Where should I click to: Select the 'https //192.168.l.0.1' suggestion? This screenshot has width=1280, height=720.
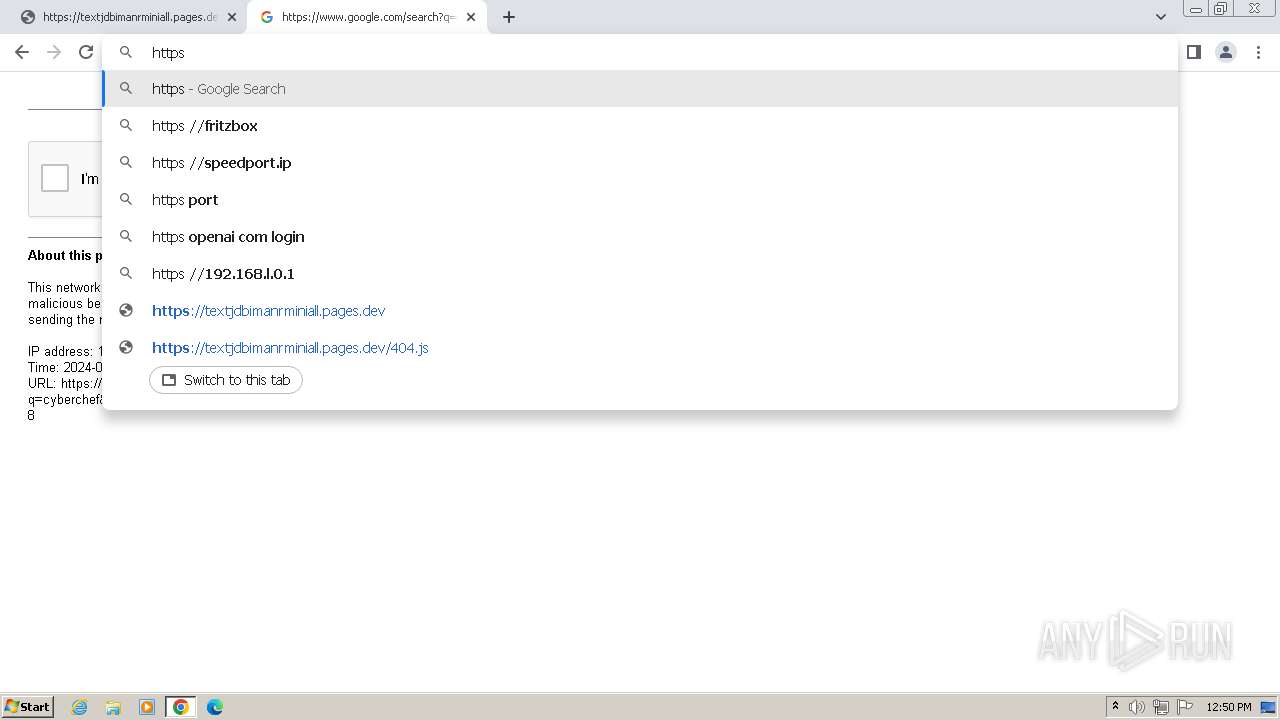640,274
